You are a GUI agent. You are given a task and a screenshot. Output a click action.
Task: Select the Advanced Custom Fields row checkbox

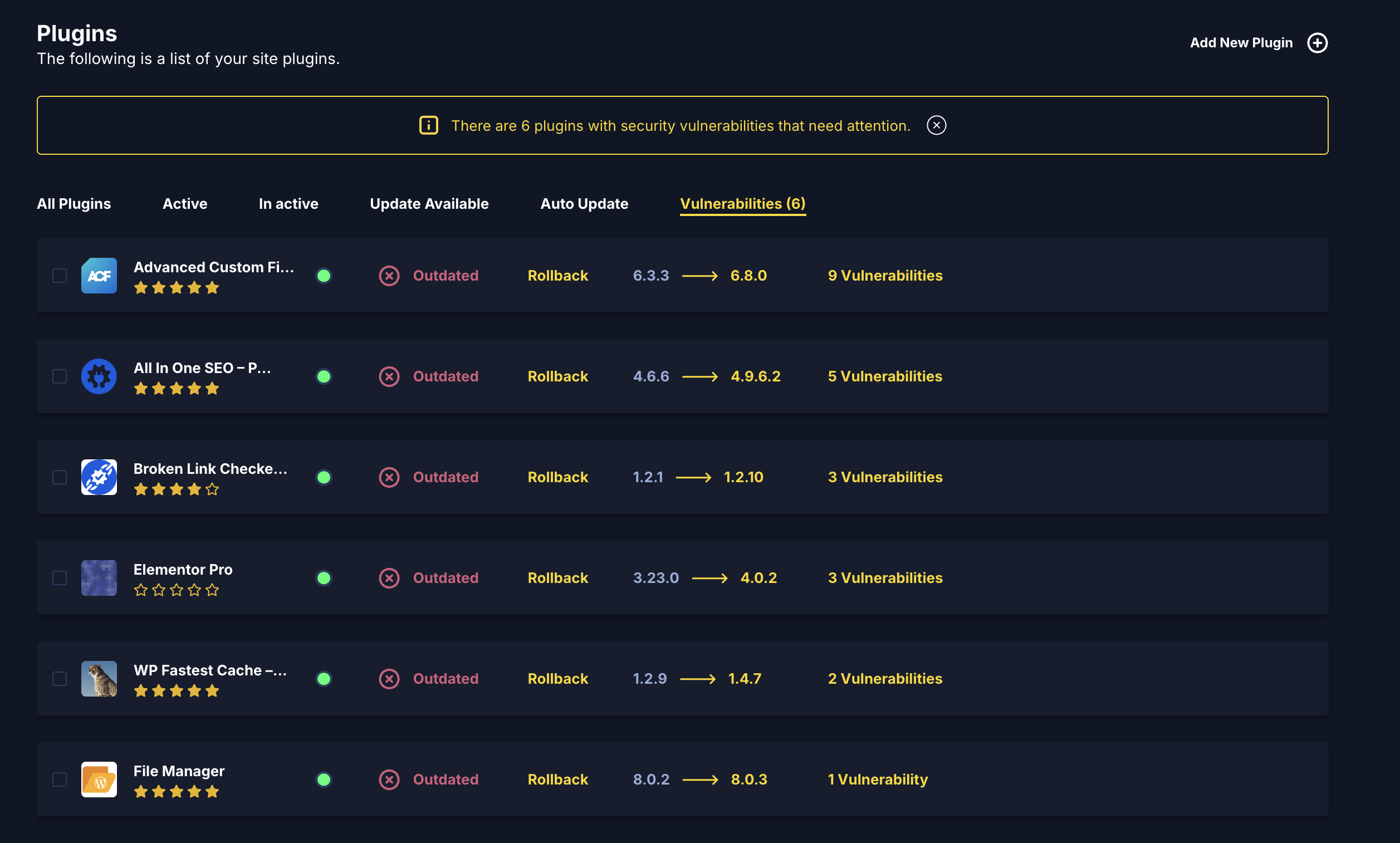tap(59, 276)
